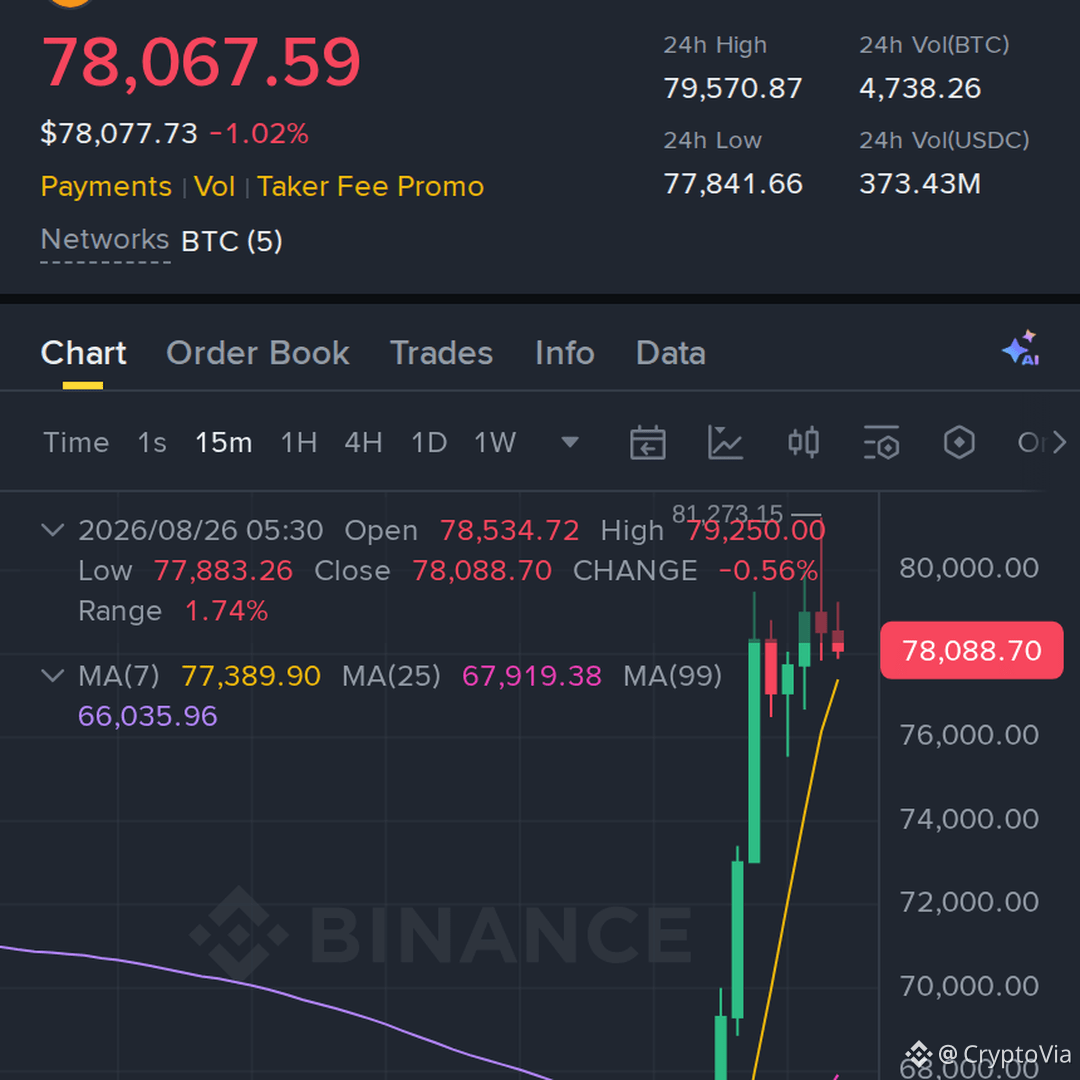Viewport: 1080px width, 1080px height.
Task: Click the 80,000.00 price axis label
Action: point(969,568)
